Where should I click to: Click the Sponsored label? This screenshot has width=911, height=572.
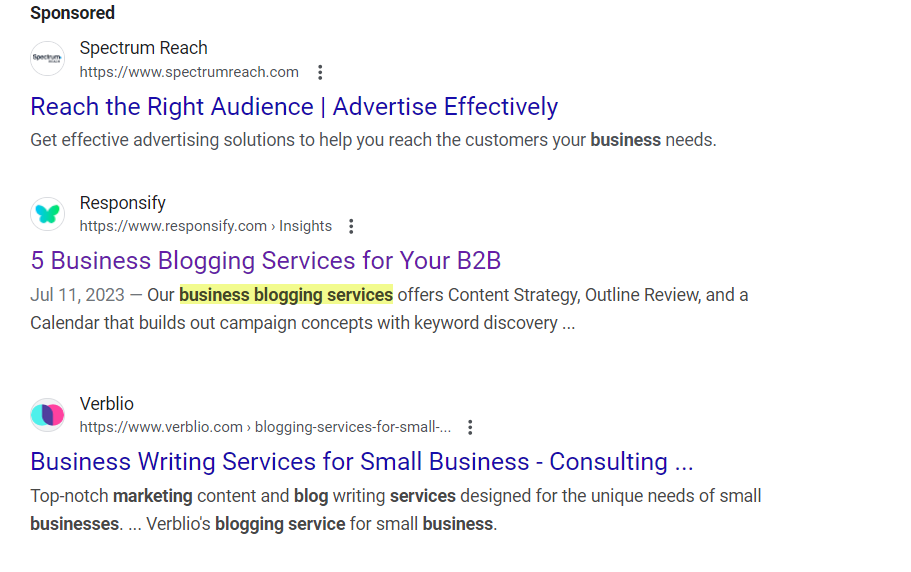click(x=73, y=13)
